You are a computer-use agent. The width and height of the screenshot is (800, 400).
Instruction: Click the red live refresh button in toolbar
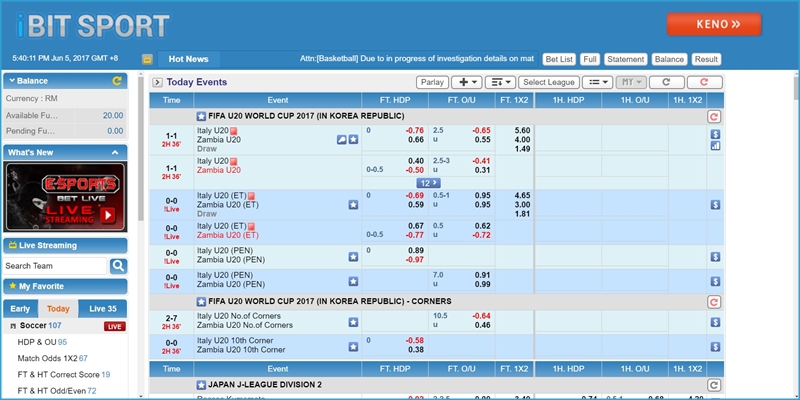(x=705, y=82)
